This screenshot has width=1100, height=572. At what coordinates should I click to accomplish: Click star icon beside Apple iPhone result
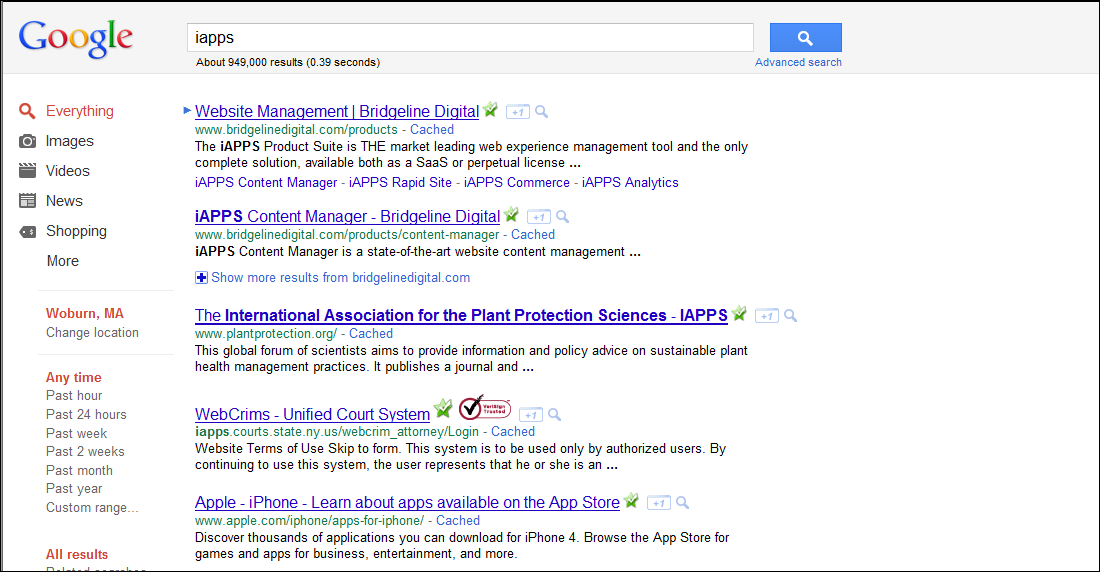click(631, 501)
